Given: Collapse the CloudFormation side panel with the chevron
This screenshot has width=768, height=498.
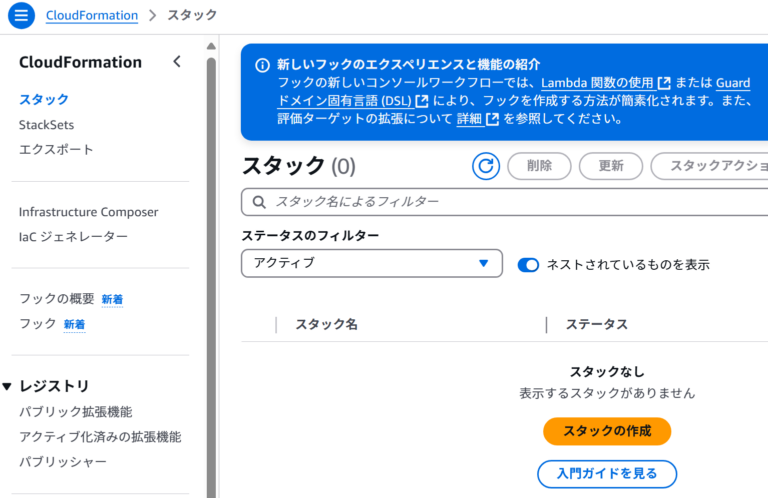Looking at the screenshot, I should point(177,62).
